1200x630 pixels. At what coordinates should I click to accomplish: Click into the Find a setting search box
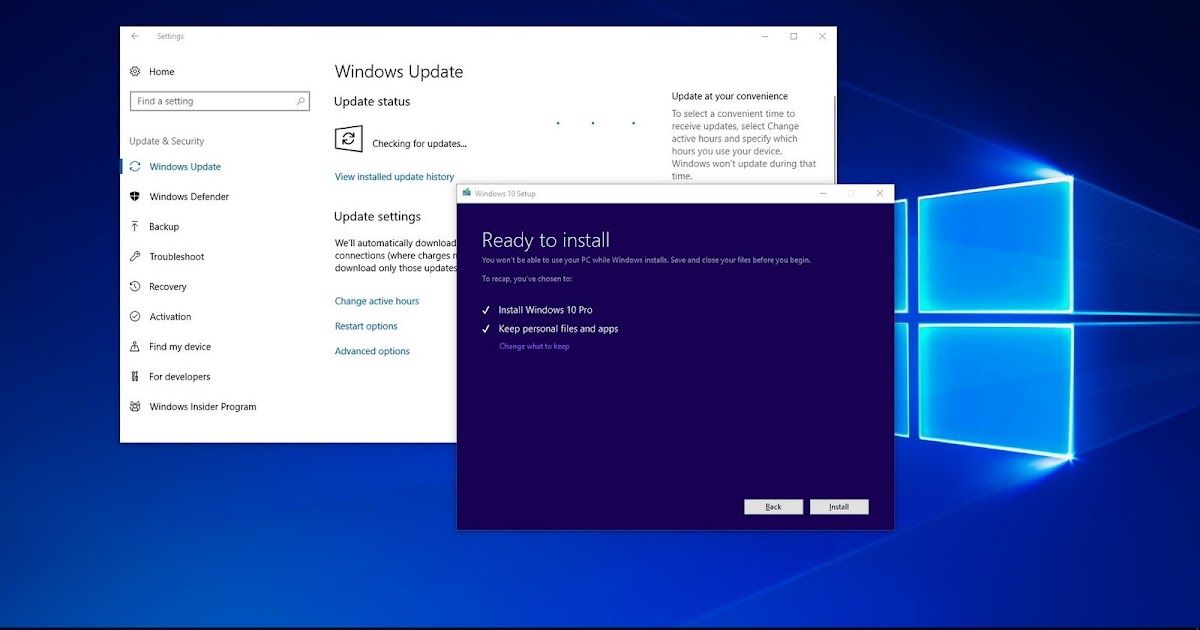(x=220, y=101)
